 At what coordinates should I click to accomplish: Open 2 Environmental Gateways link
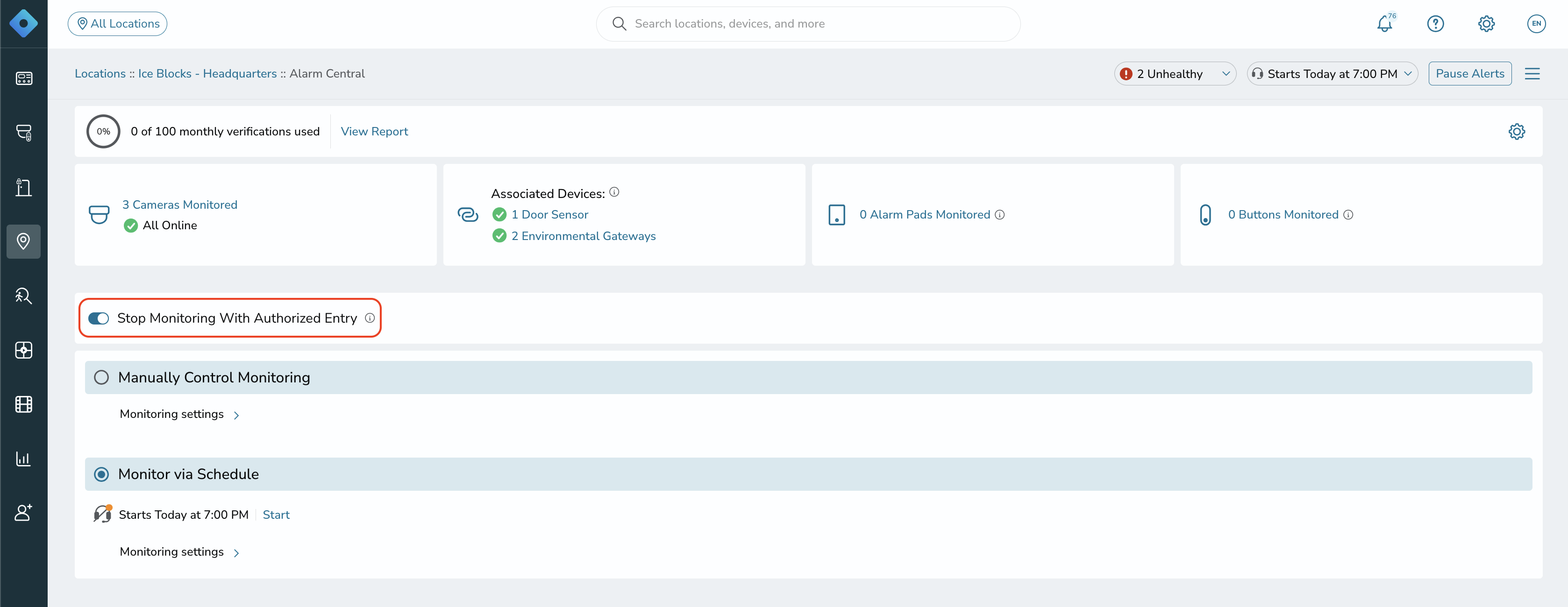[583, 236]
